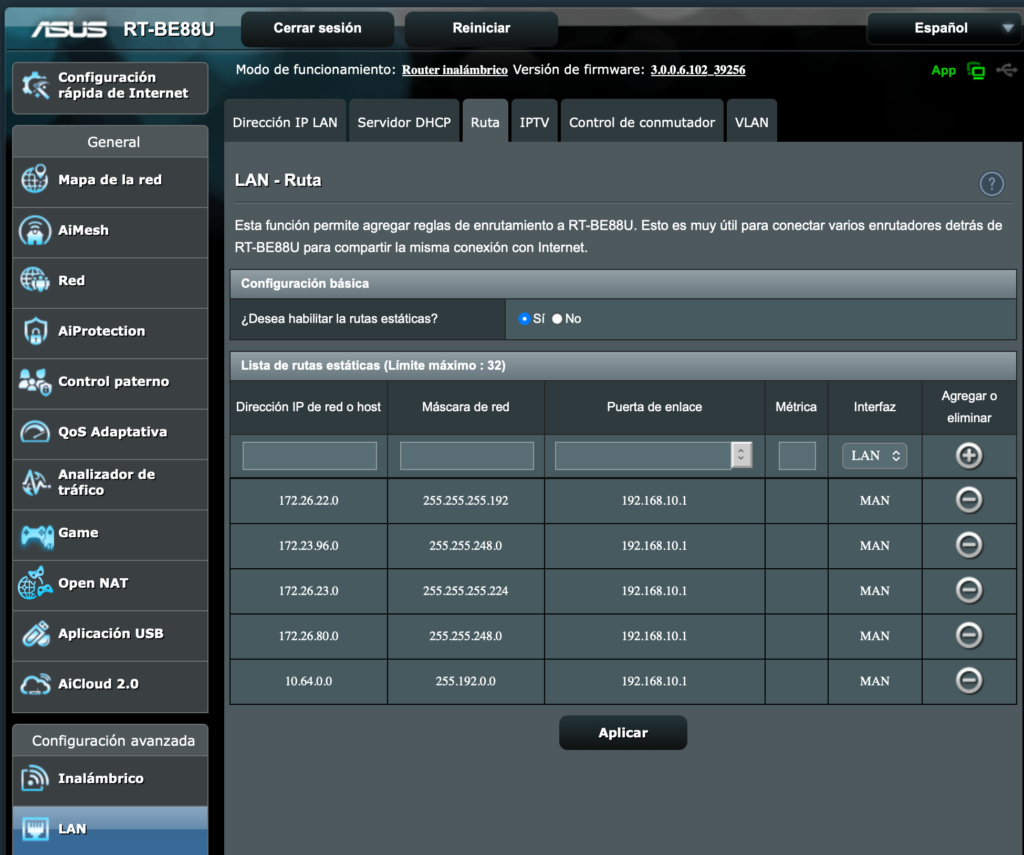Screen dimensions: 1024x855
Task: Open LAN icon in advanced settings
Action: pyautogui.click(x=35, y=829)
